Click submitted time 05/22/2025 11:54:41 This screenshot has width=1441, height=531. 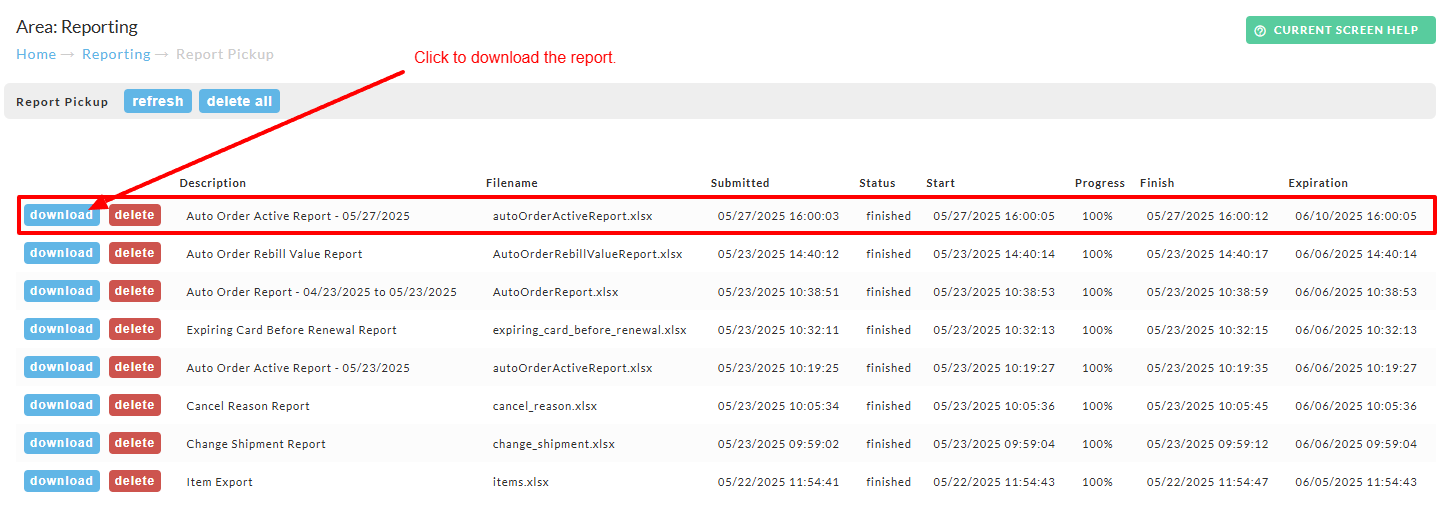pos(778,482)
